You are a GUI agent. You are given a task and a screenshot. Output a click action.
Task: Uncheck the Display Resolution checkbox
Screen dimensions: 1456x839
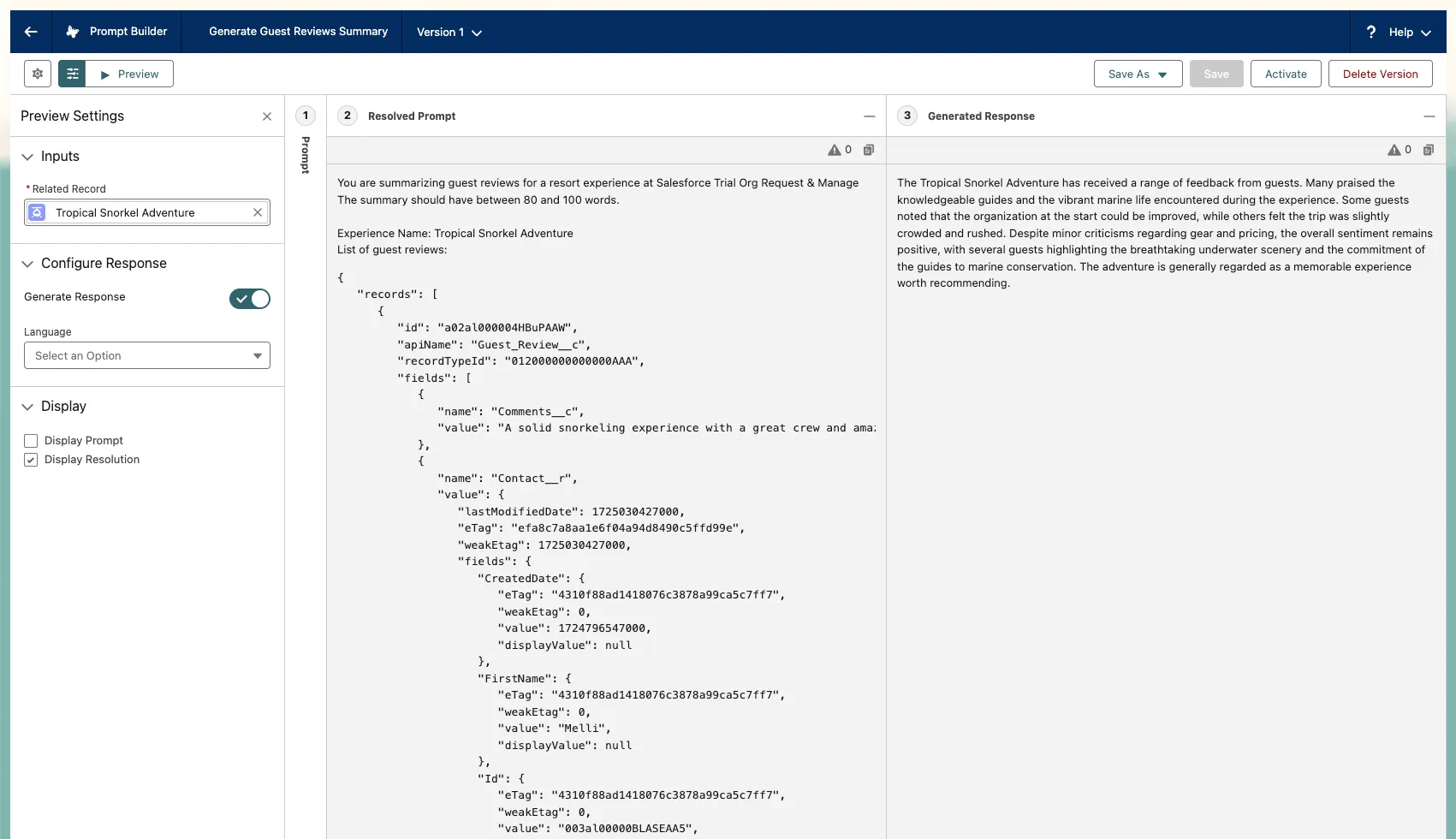(31, 460)
